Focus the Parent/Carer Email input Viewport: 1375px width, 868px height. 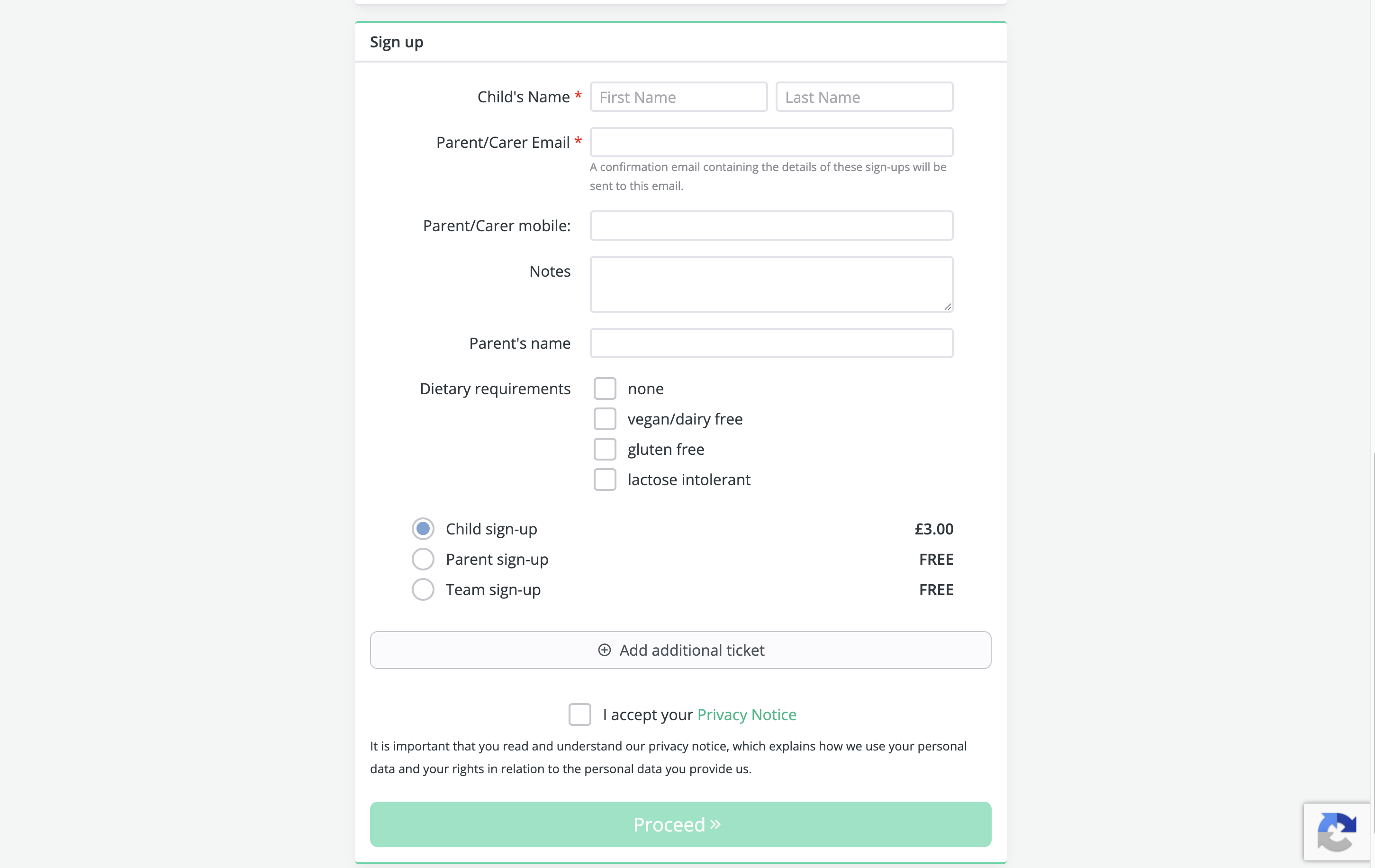[771, 142]
